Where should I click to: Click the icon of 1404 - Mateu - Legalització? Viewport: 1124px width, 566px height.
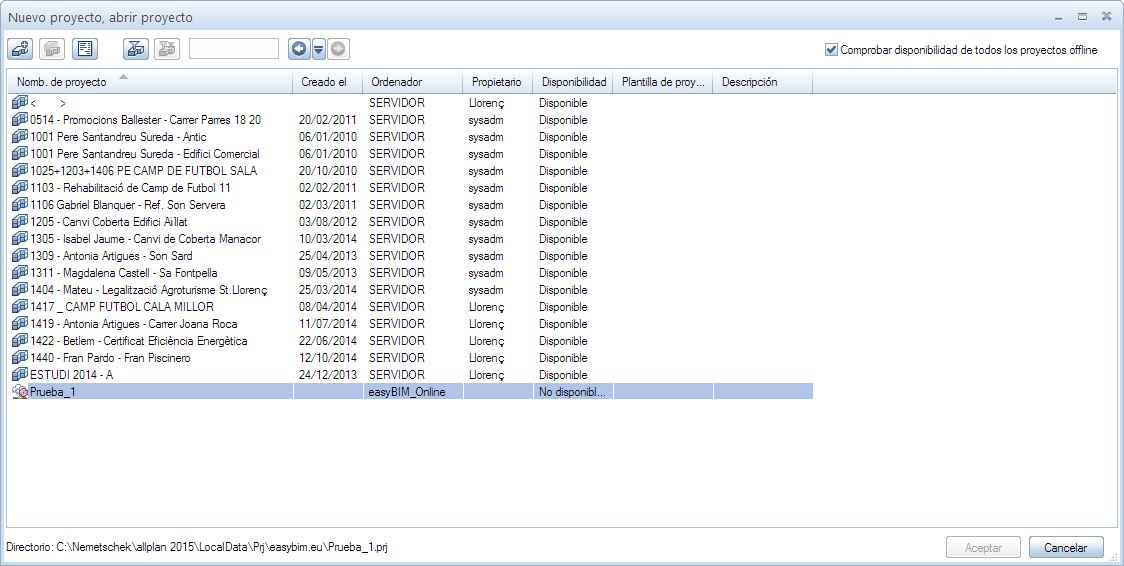tap(20, 289)
